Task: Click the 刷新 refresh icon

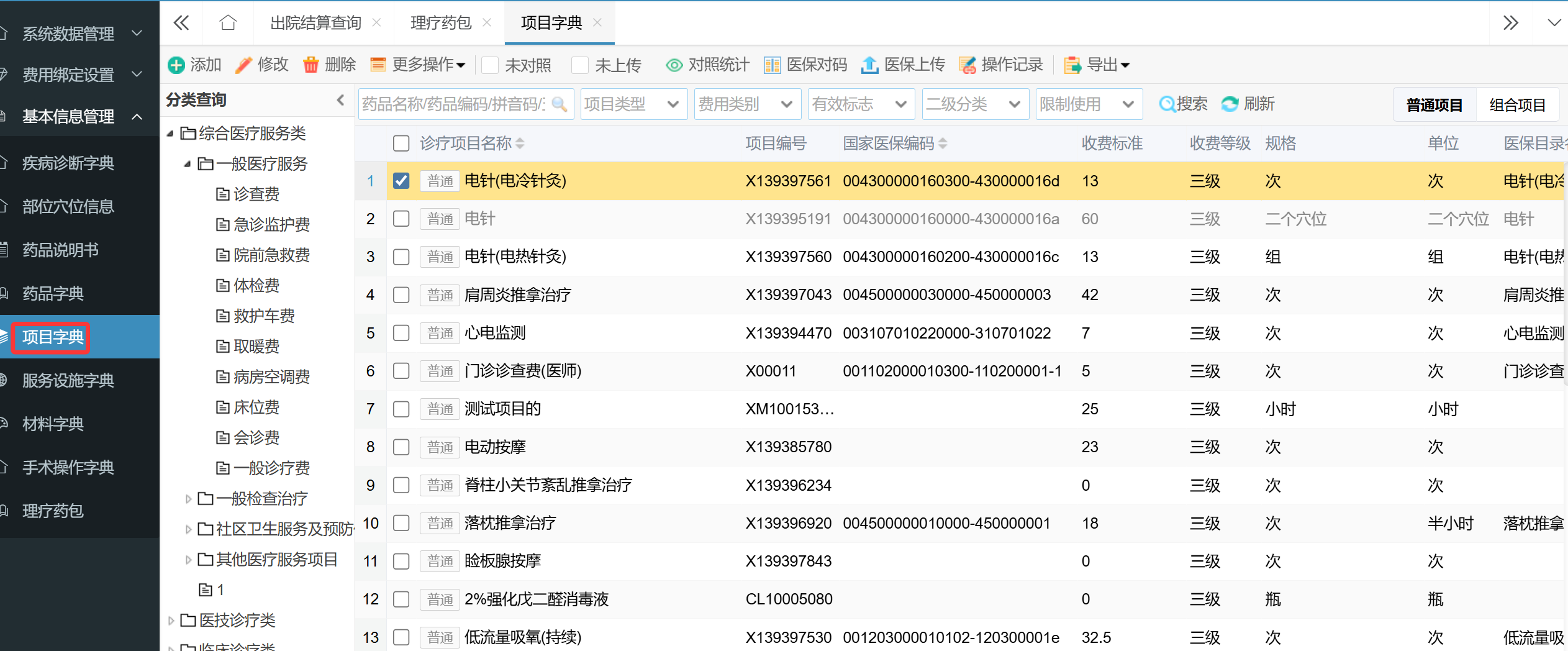Action: 1230,104
